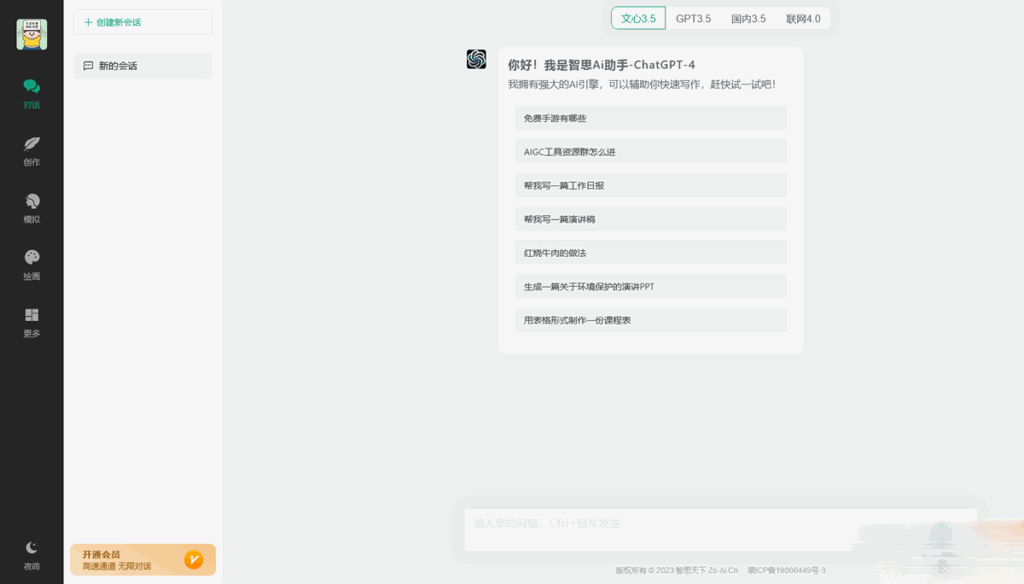Pick the 帮我写一篇工作日报 prompt
1024x584 pixels.
tap(650, 185)
